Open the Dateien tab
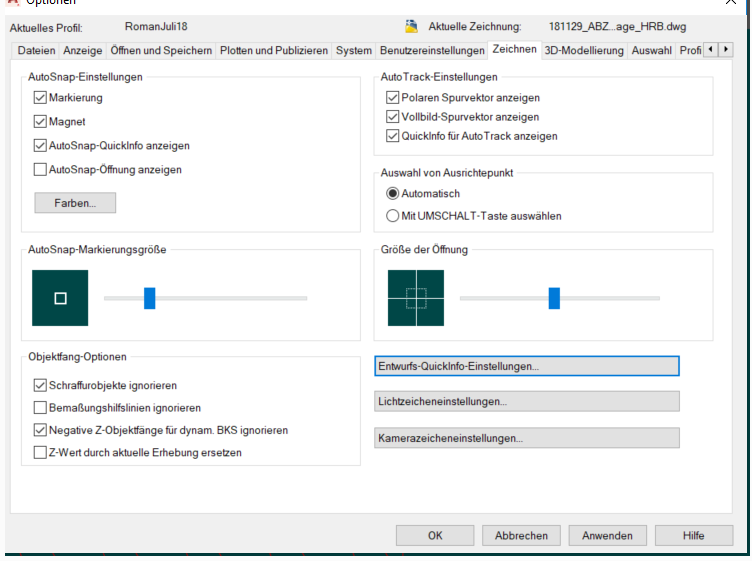 36,51
